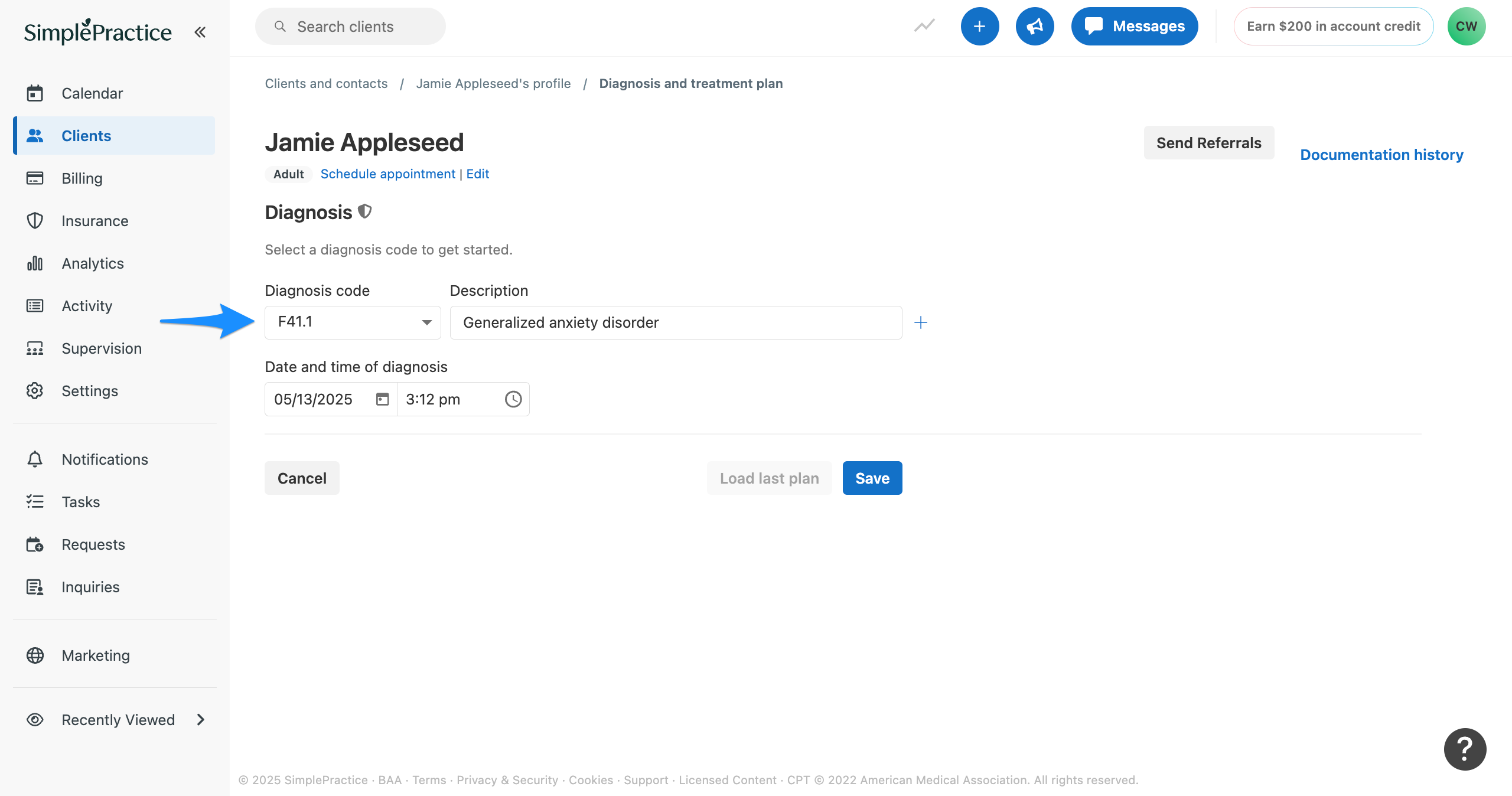Screen dimensions: 1512x796
Task: Collapse the sidebar with the double-chevron icon
Action: click(x=200, y=32)
